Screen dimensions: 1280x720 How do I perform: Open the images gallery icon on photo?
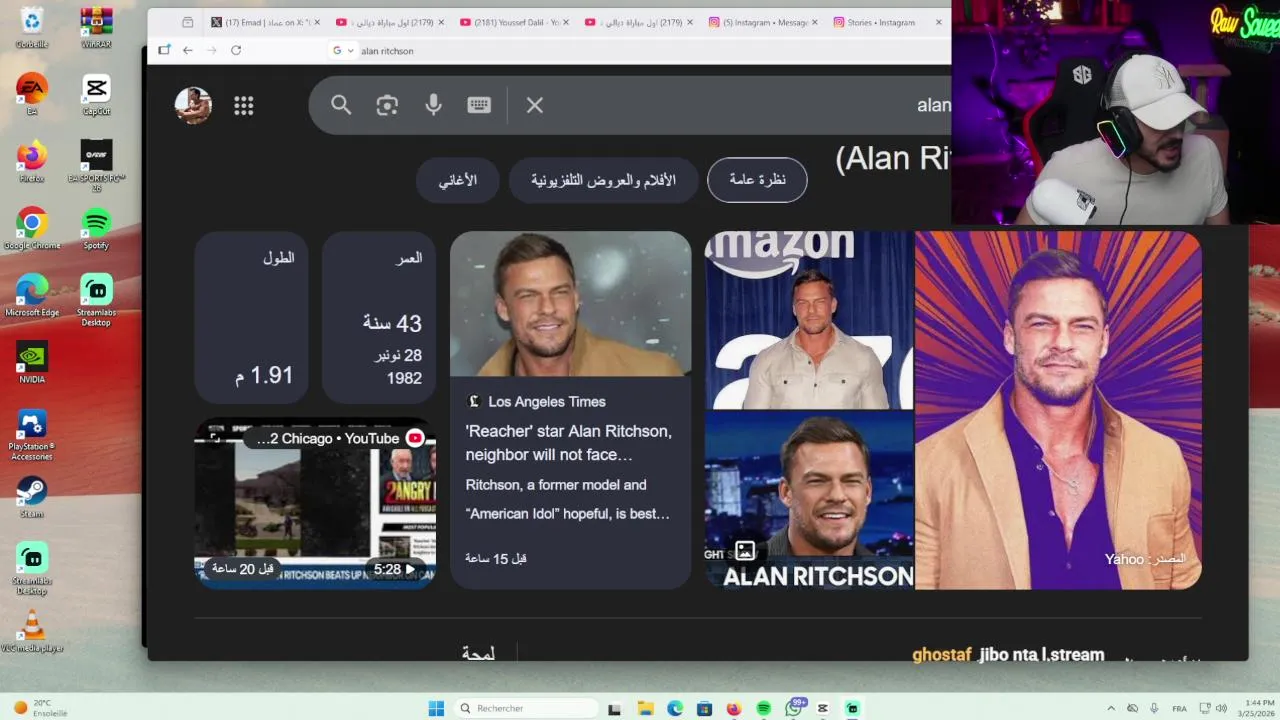[745, 551]
